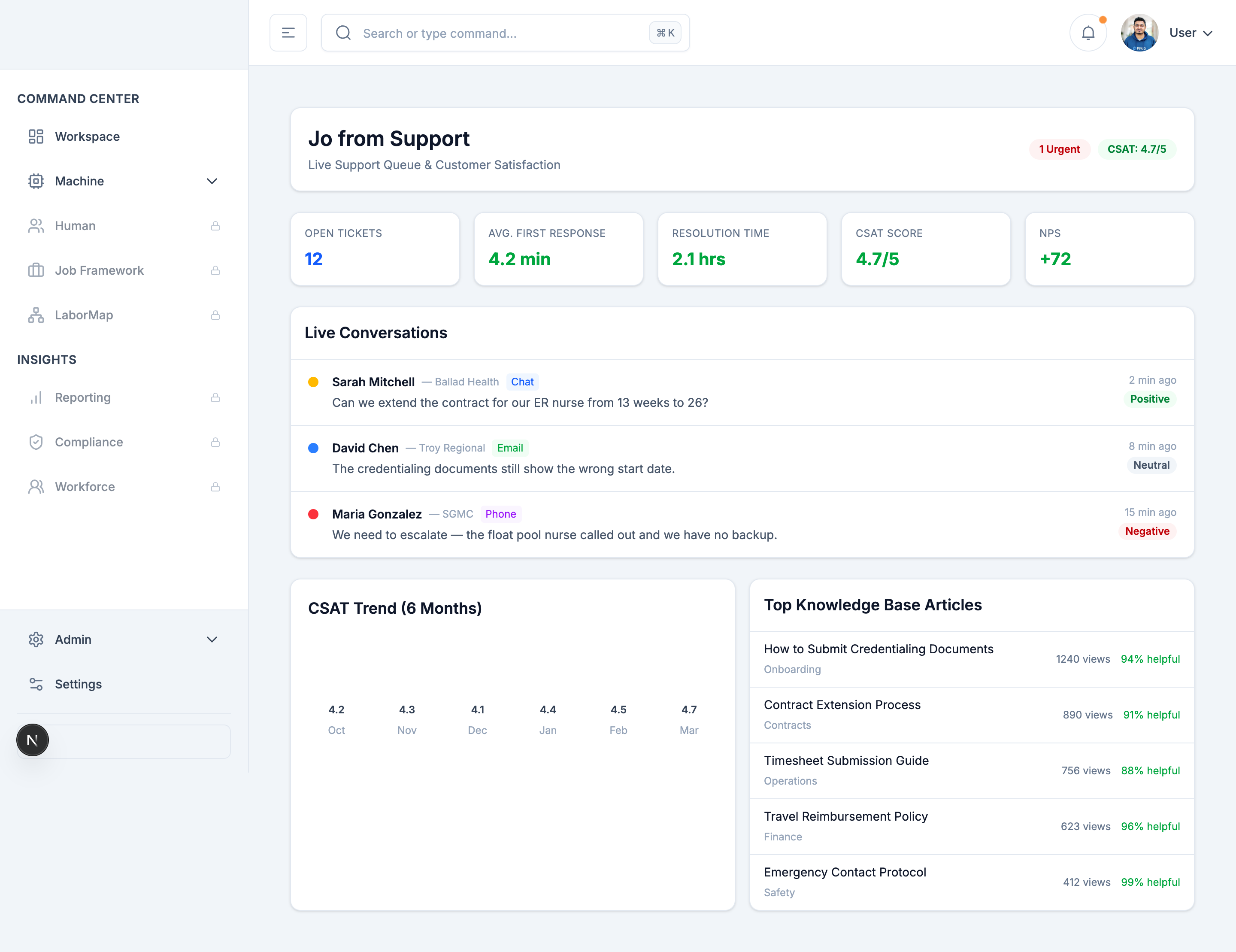Click the Compliance shield icon
The height and width of the screenshot is (952, 1236).
pyautogui.click(x=36, y=442)
